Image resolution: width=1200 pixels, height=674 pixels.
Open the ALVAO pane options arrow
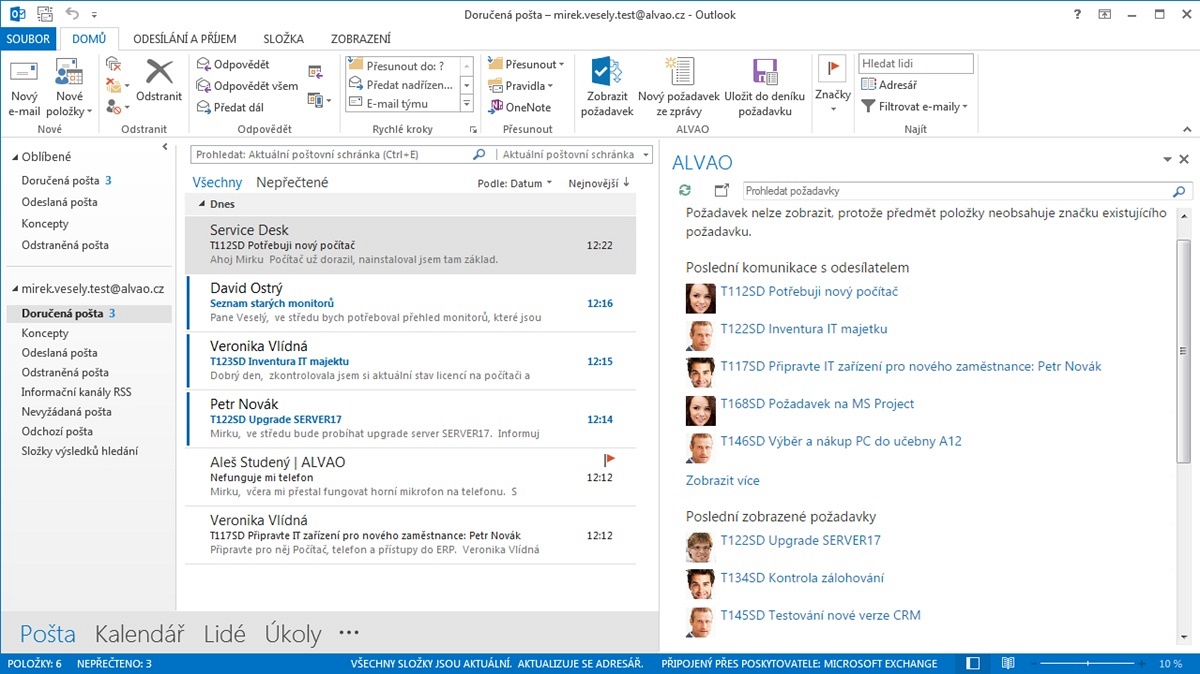[x=1167, y=160]
